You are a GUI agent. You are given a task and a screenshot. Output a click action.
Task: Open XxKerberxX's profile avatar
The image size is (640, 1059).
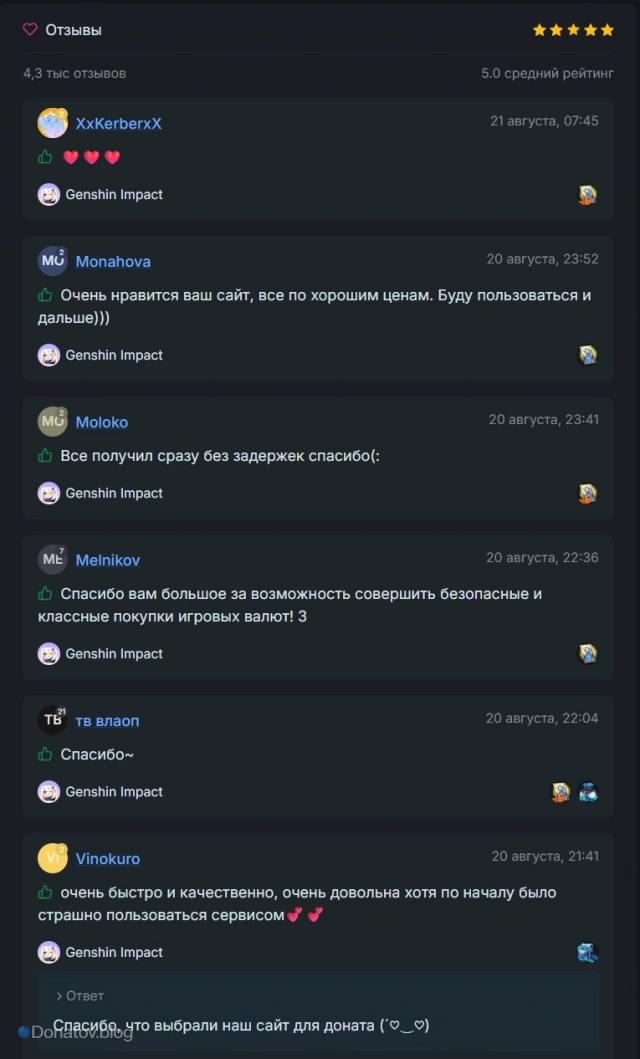coord(52,123)
